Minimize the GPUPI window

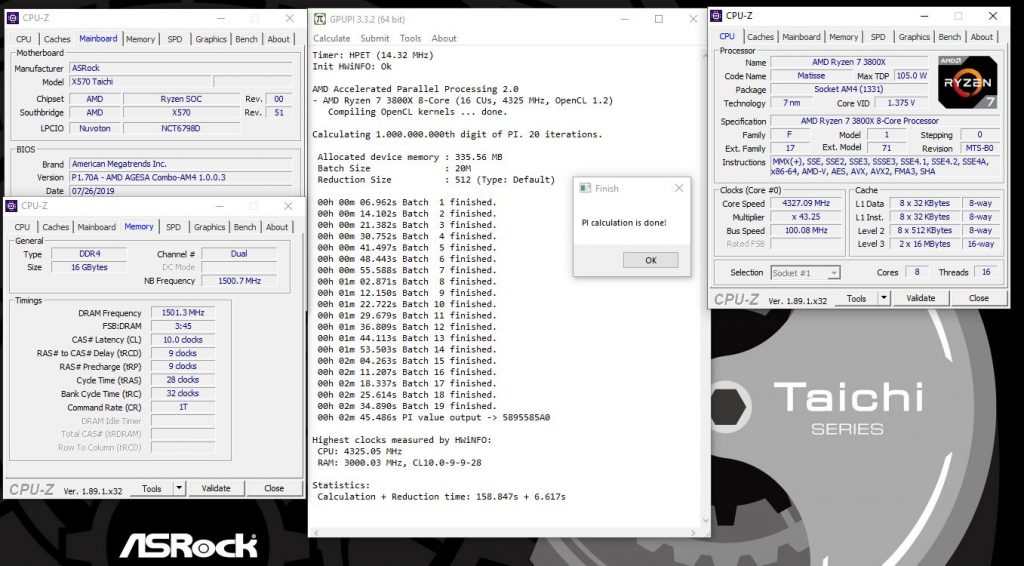624,19
